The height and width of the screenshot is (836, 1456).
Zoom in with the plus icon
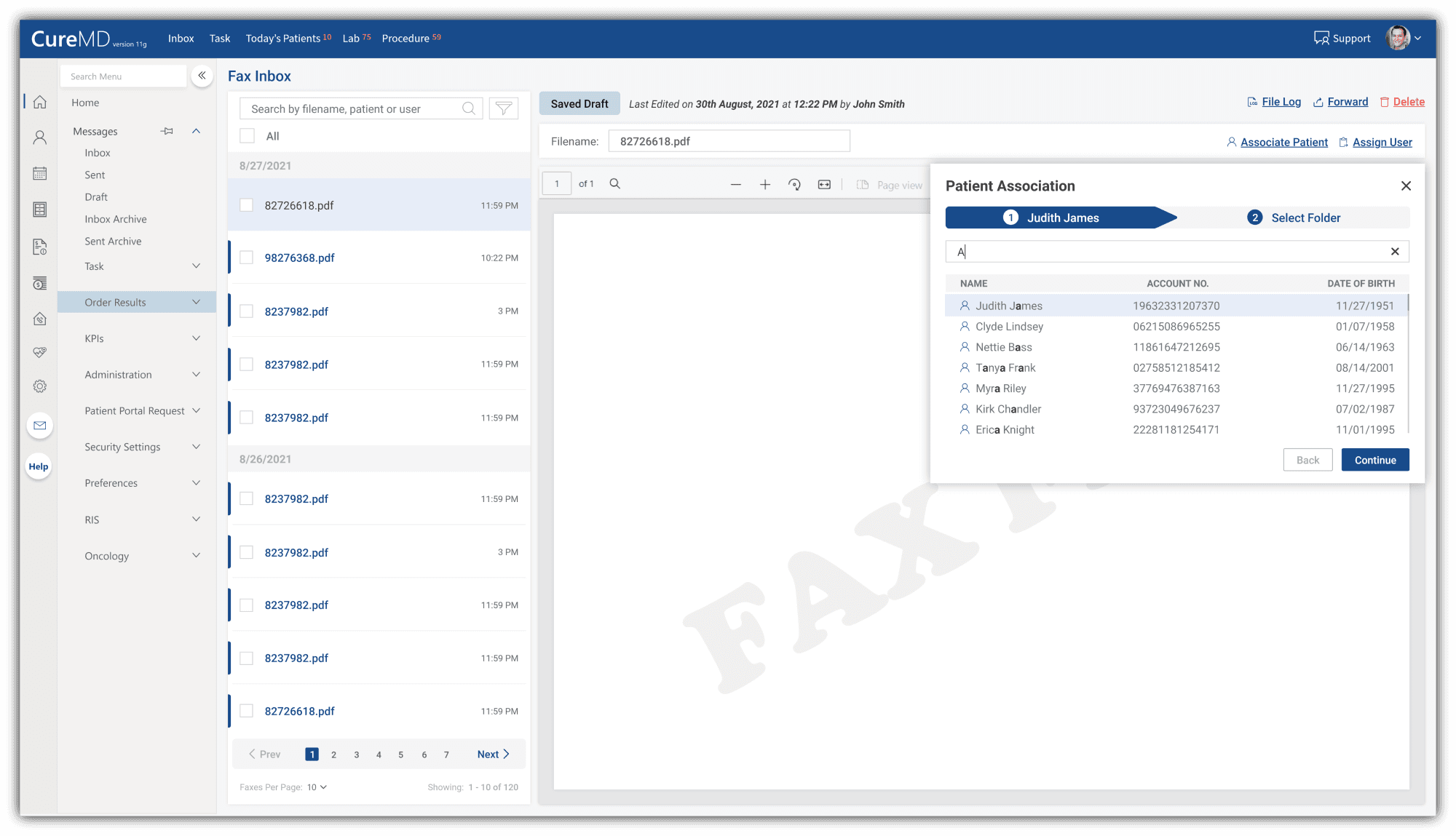764,185
